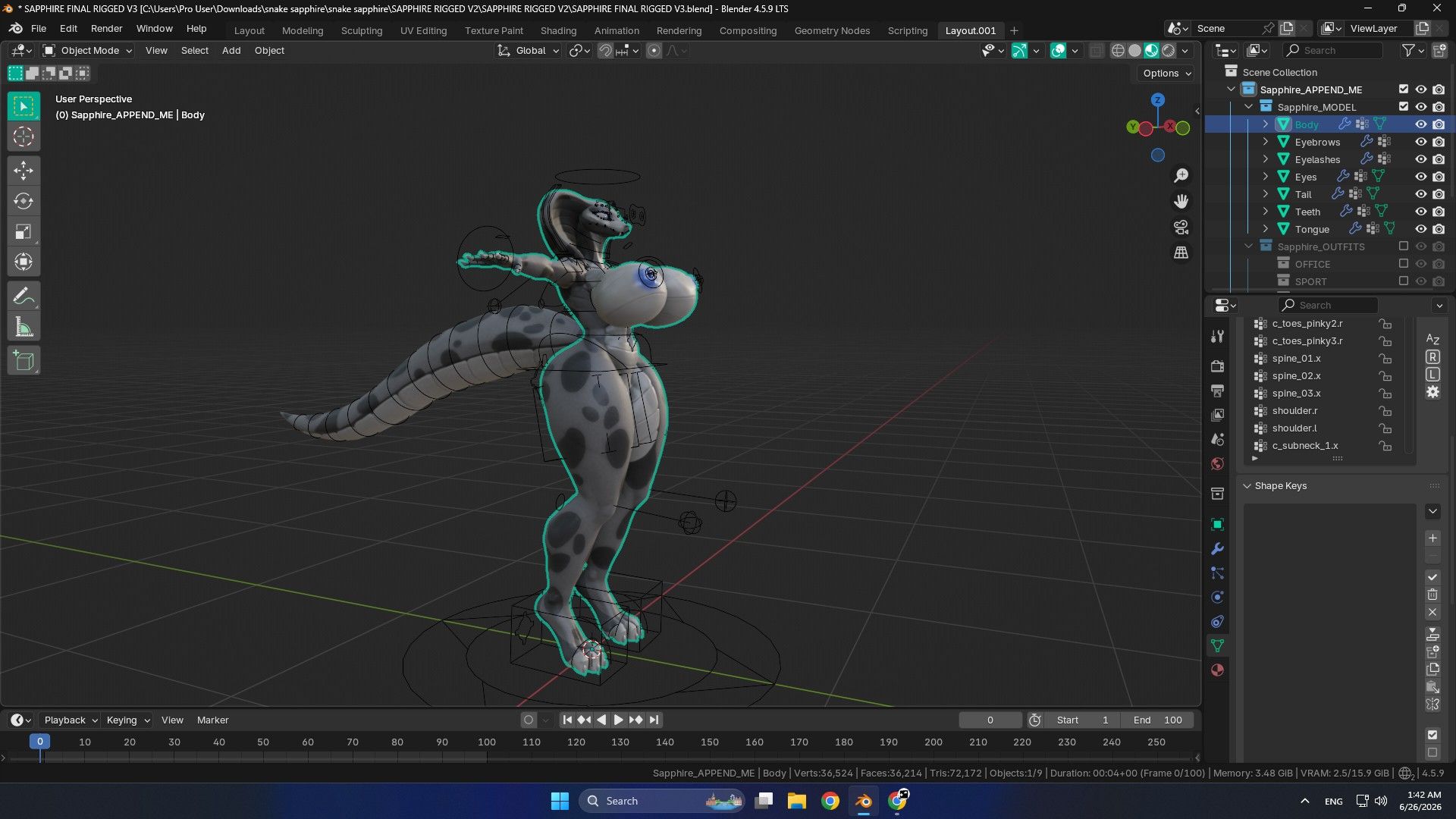
Task: Open the Playback dropdown in timeline
Action: coord(71,720)
